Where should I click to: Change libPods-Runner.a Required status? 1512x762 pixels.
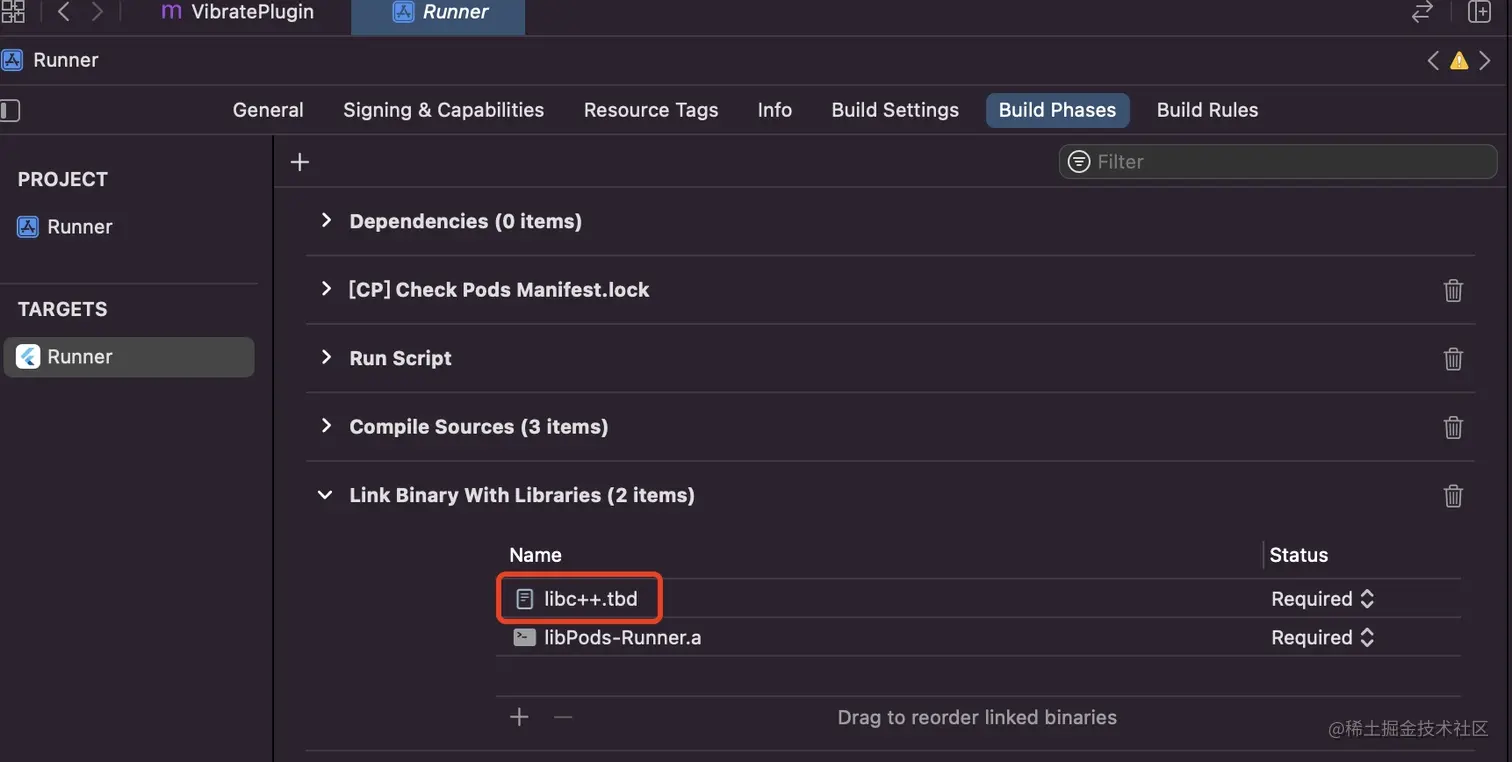1323,637
